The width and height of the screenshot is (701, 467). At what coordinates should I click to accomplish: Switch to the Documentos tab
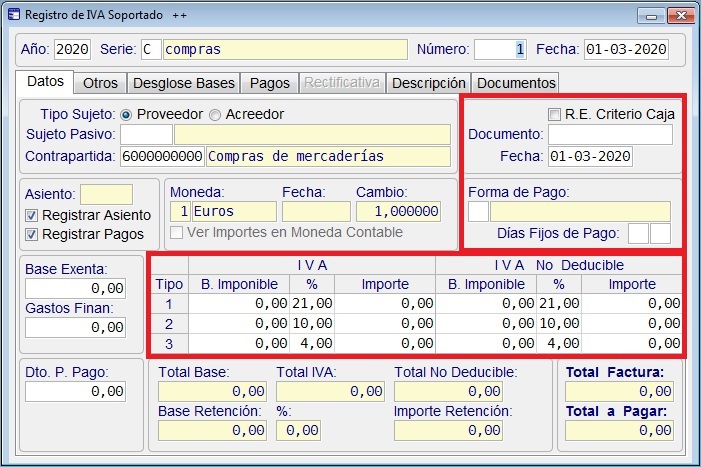(515, 83)
